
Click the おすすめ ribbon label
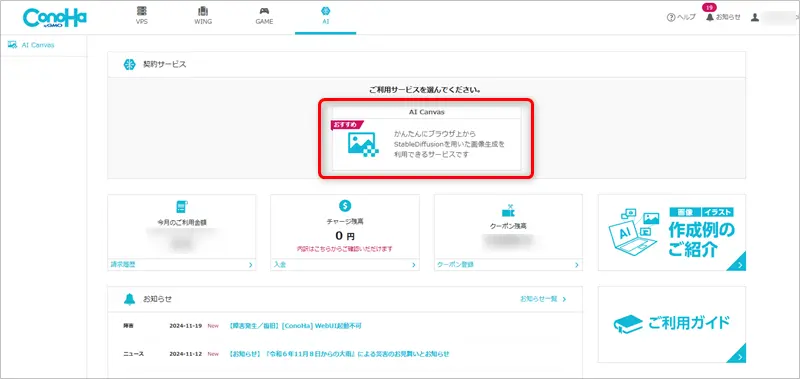coord(346,125)
